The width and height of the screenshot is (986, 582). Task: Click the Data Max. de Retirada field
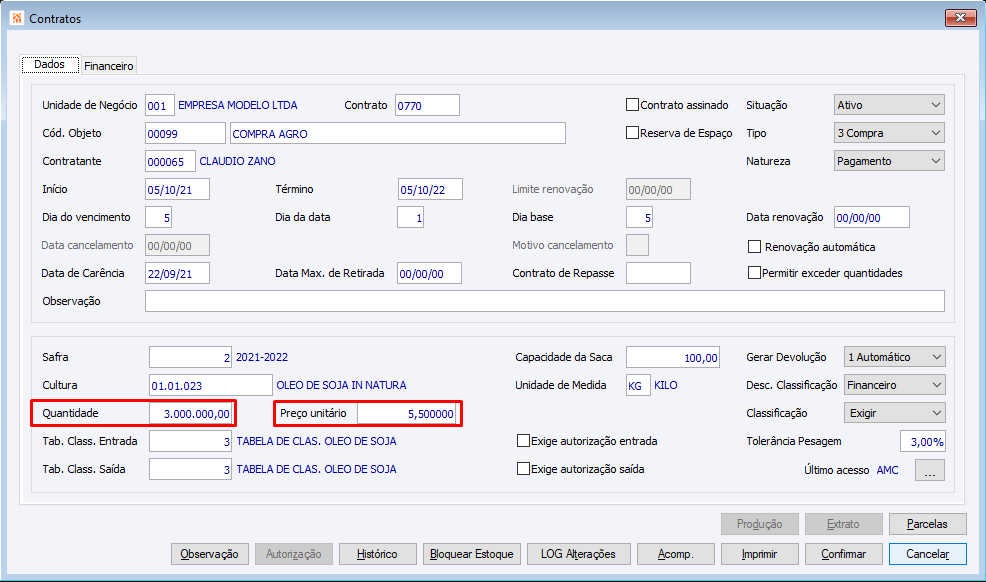[429, 273]
